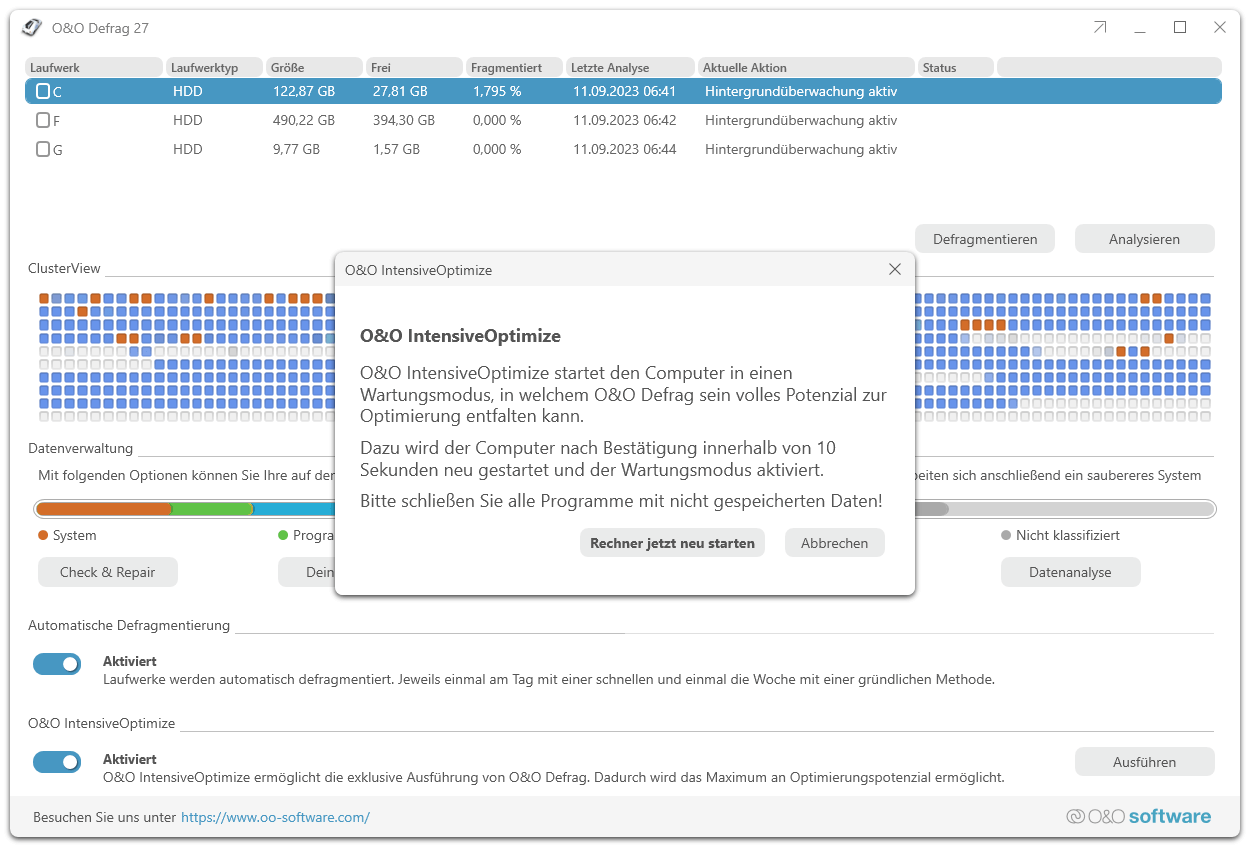Click the Datenanalyse button
Image resolution: width=1250 pixels, height=847 pixels.
pos(1070,572)
